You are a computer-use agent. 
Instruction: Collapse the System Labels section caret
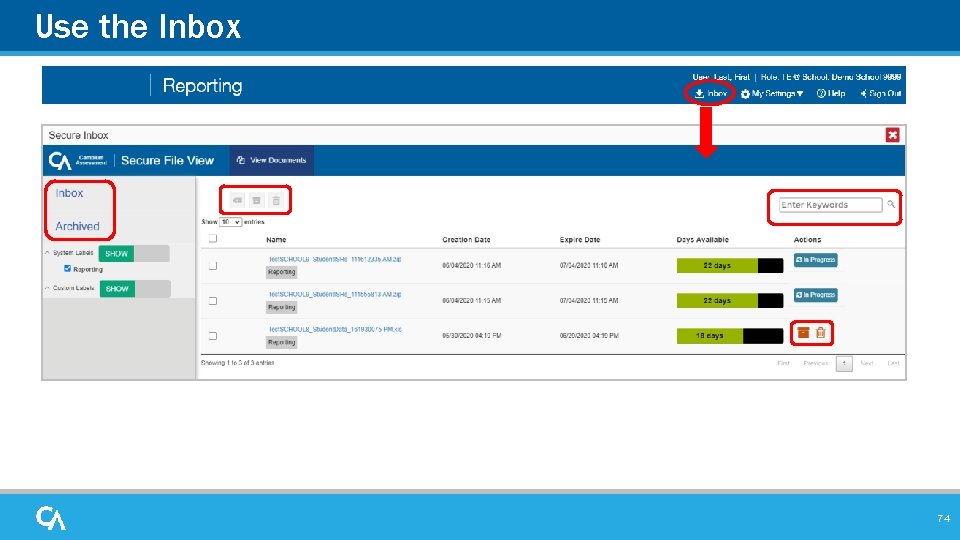(x=47, y=252)
